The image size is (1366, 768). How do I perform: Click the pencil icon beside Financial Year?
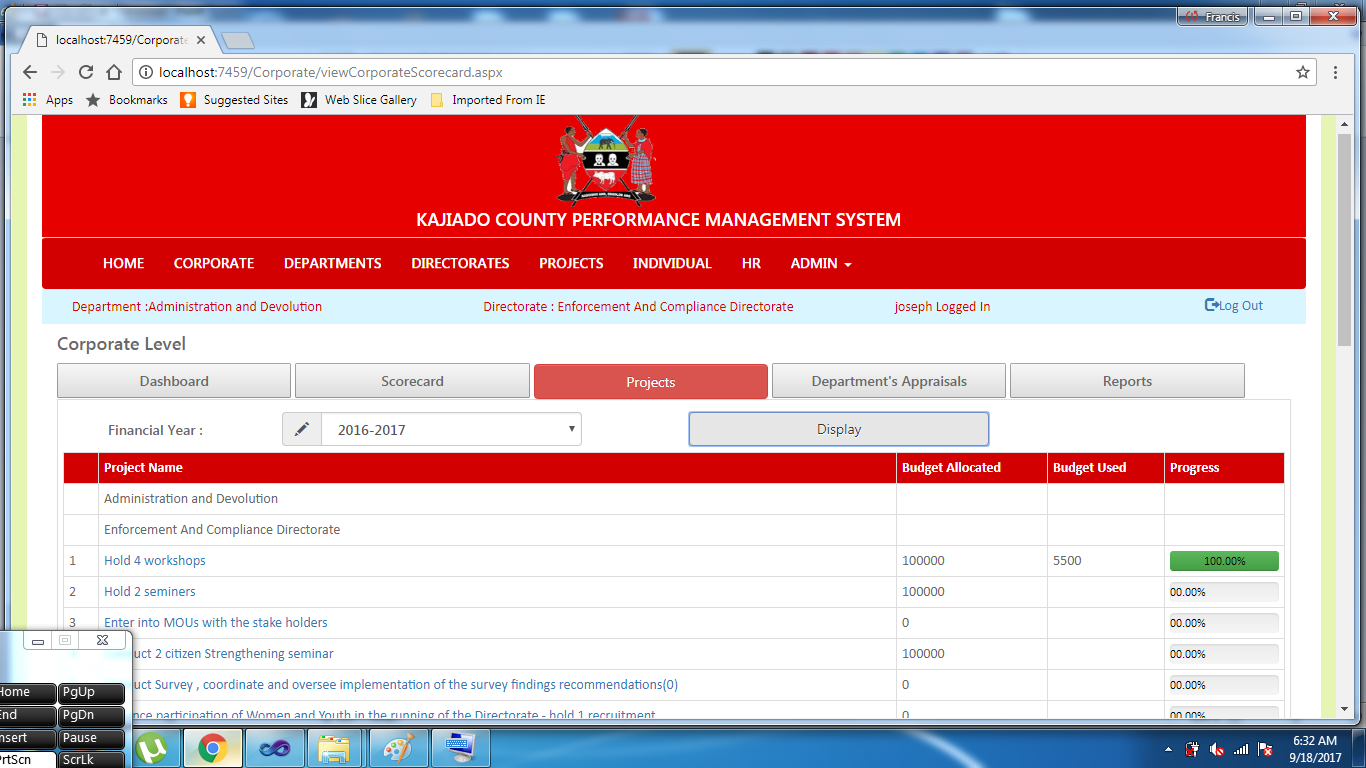[302, 430]
